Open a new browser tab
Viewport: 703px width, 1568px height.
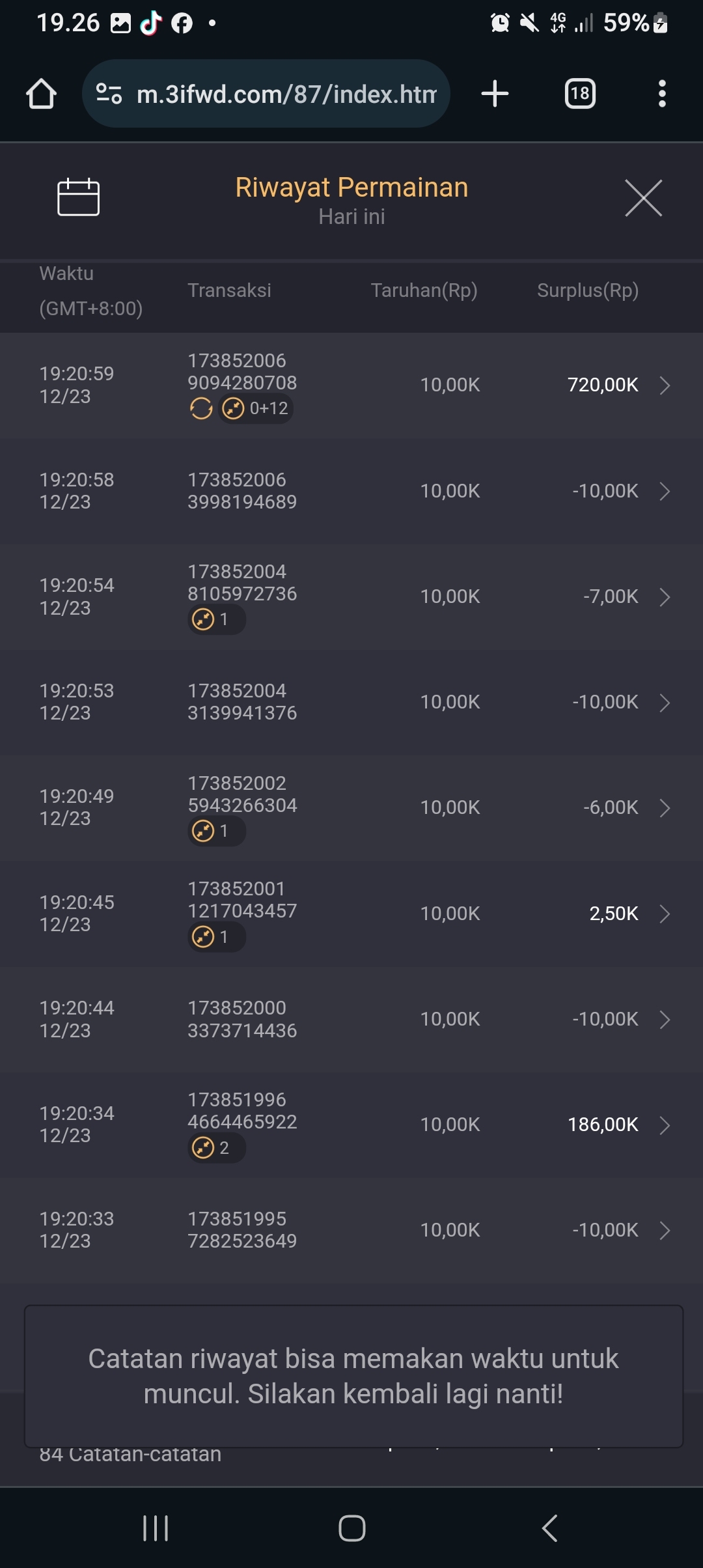pyautogui.click(x=495, y=94)
